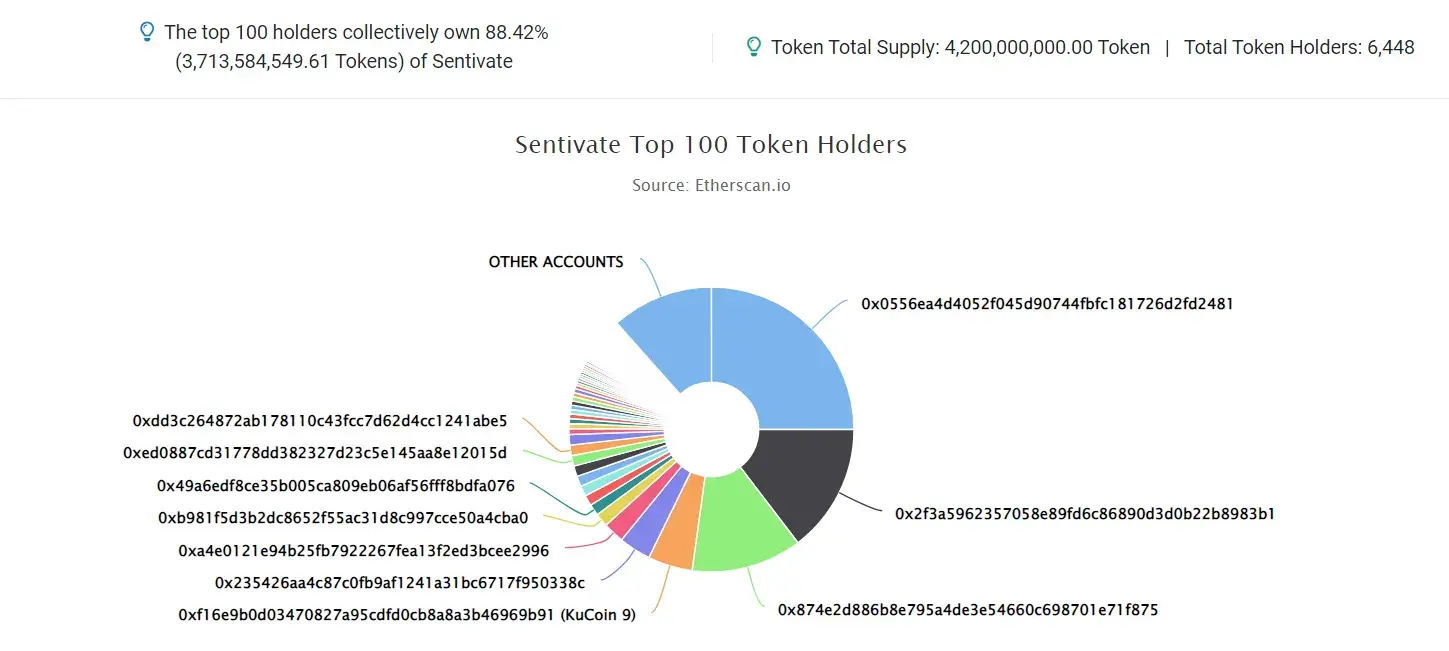The image size is (1449, 651).
Task: Click address label 0x0556ea4d4052f045d90744fbfc181726d2fd2481
Action: tap(1047, 304)
